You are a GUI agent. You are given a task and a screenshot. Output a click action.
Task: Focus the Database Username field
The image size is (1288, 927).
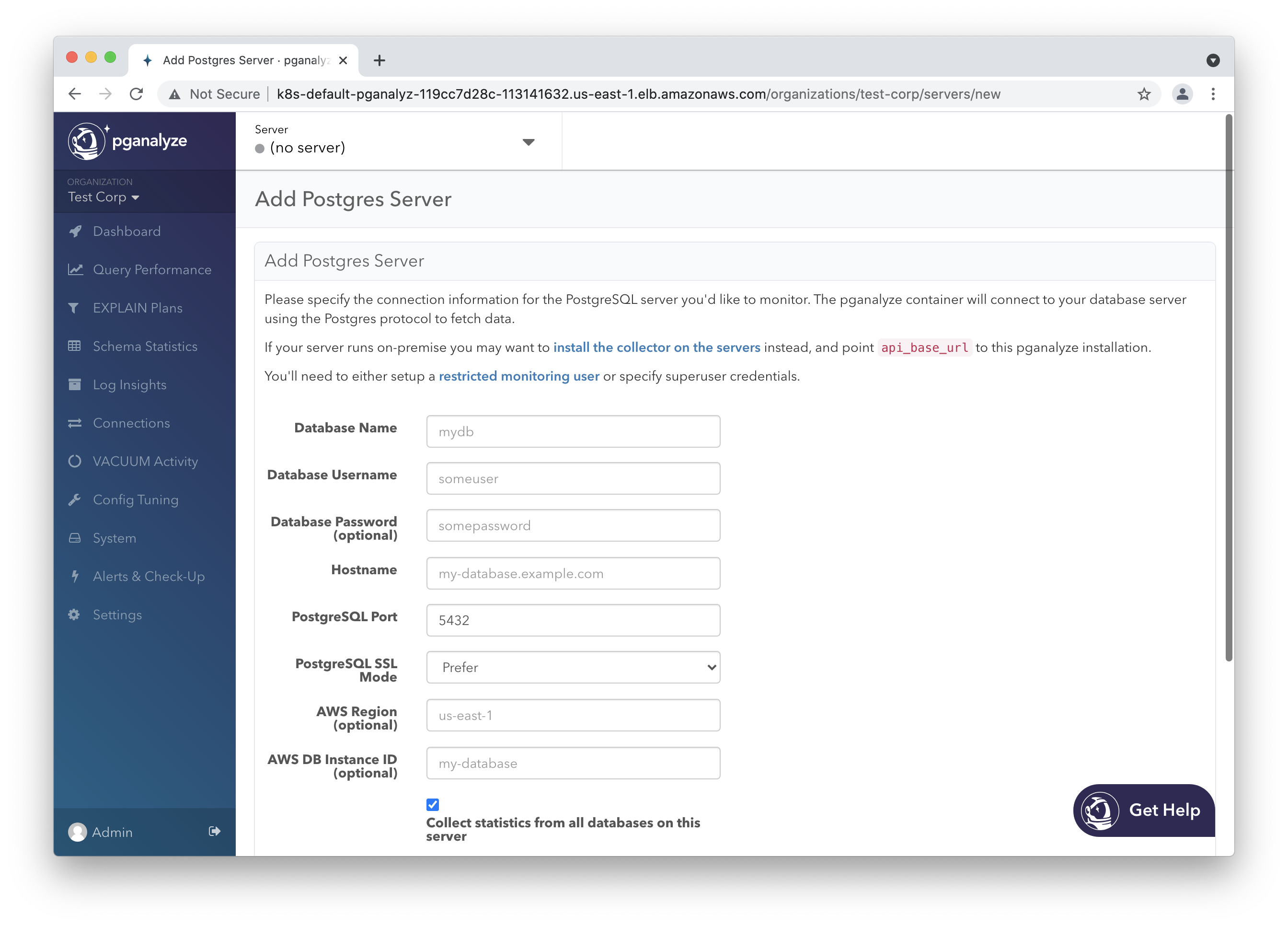pos(573,478)
